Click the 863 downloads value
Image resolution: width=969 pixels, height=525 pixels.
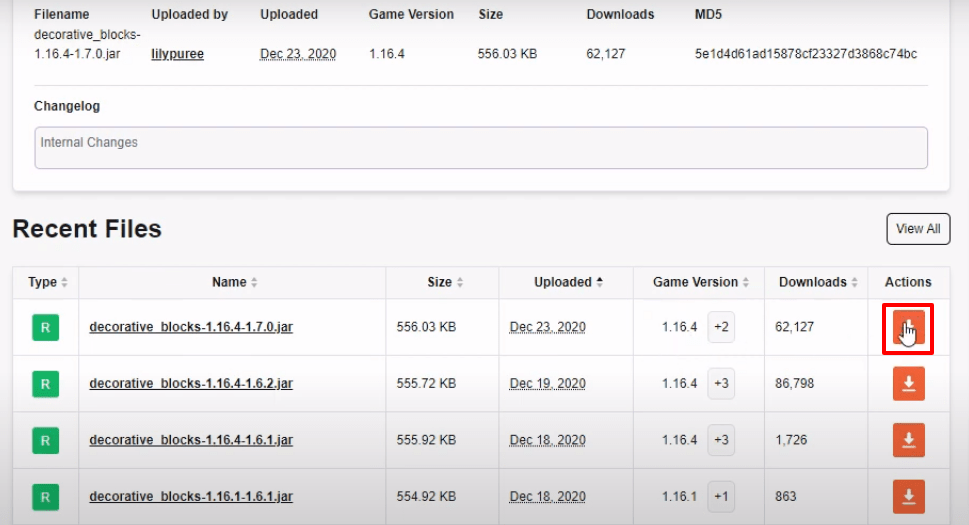[x=786, y=497]
